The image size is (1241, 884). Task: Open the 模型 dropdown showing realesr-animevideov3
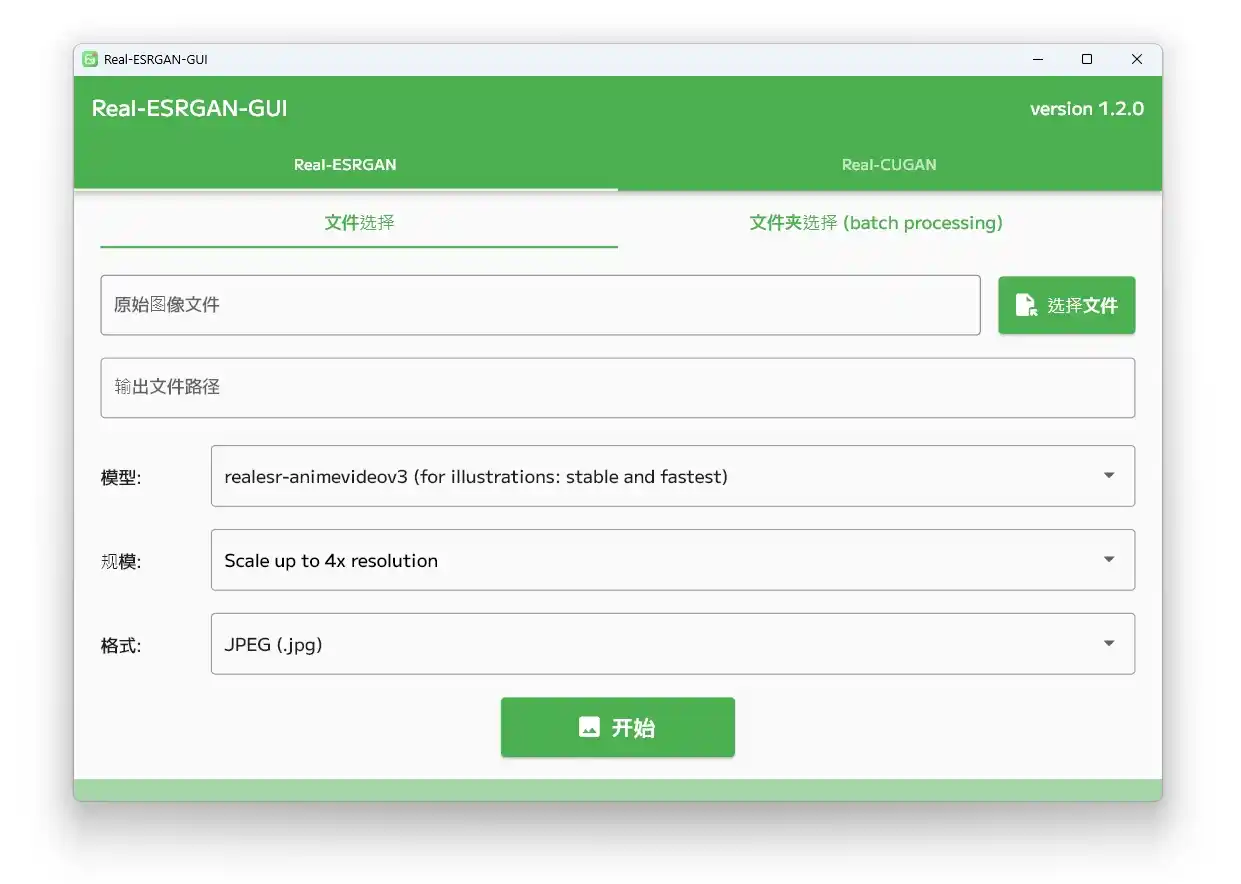pyautogui.click(x=673, y=476)
